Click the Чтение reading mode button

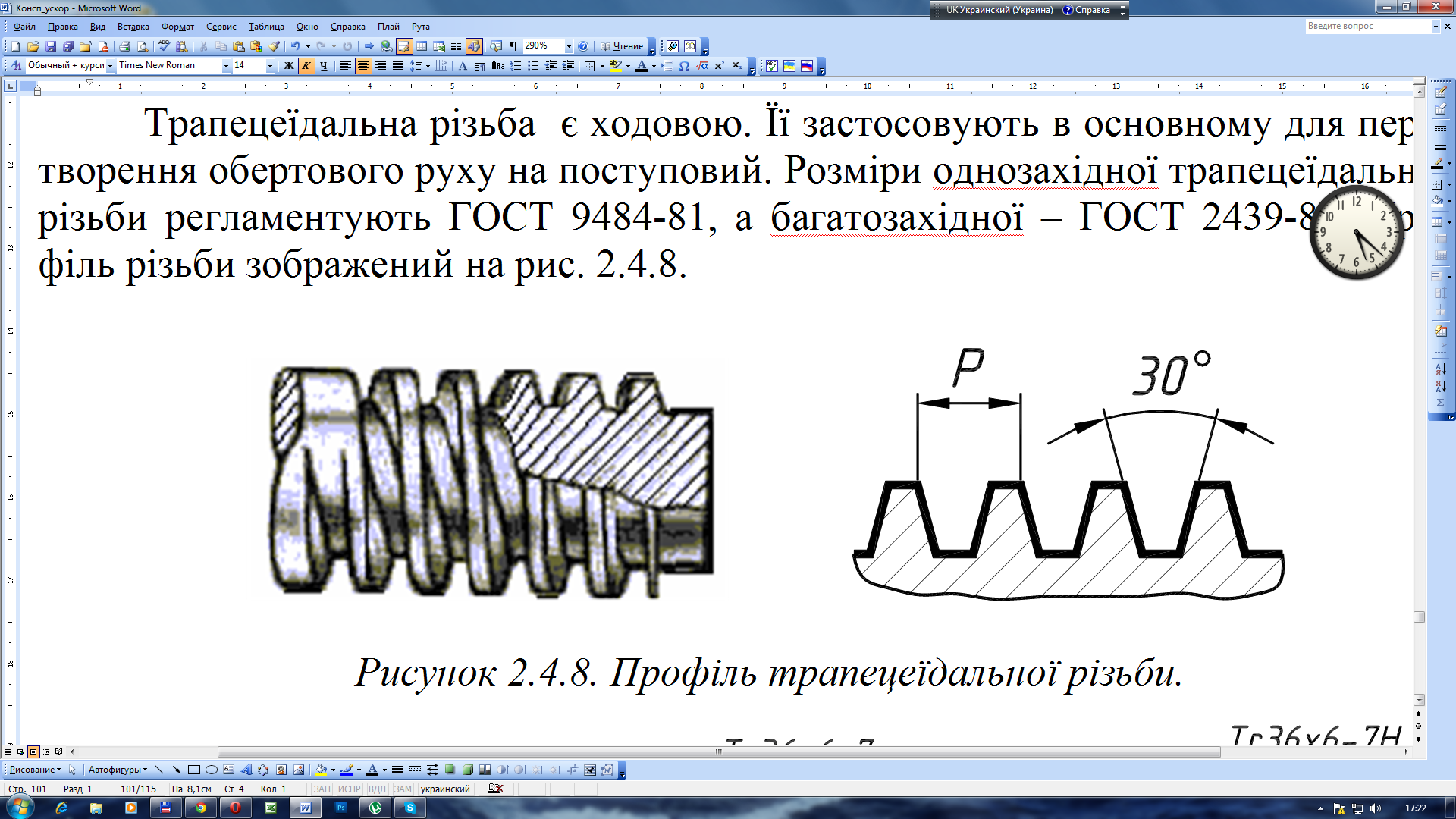click(622, 46)
